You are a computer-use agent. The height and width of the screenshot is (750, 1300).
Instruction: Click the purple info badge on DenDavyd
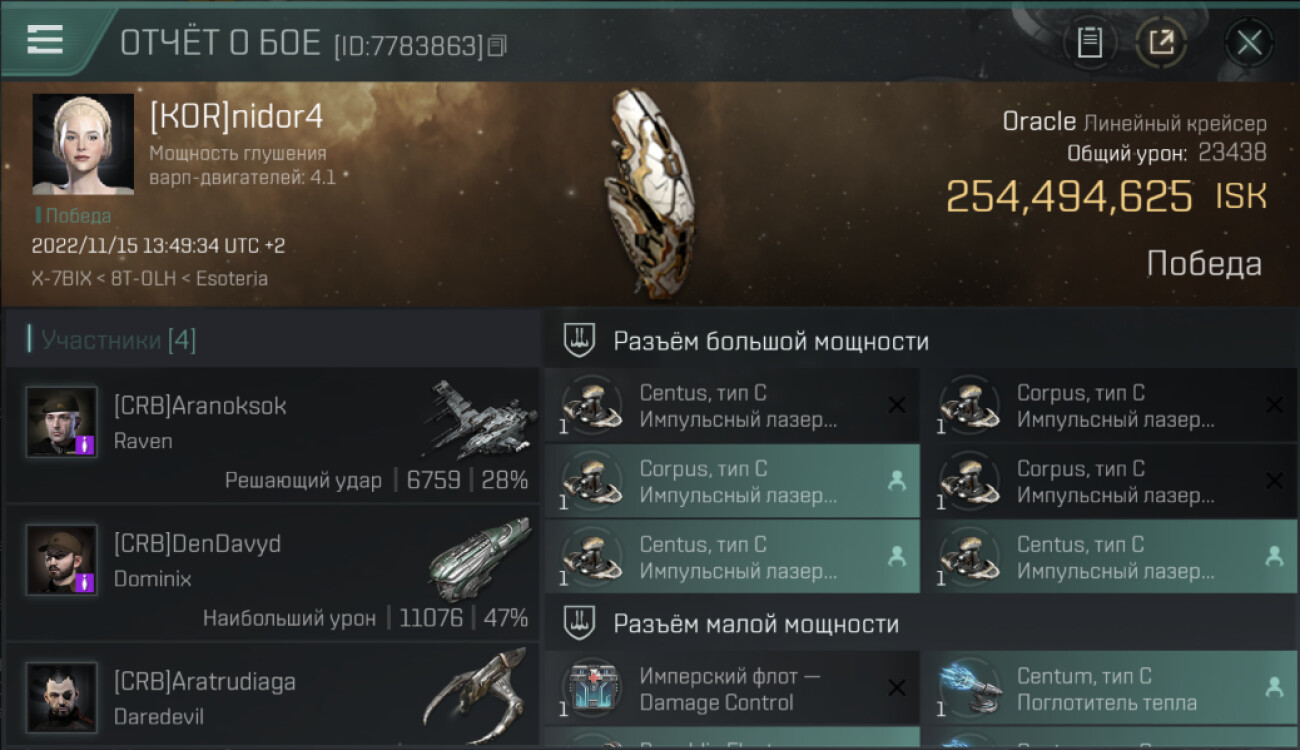[85, 582]
